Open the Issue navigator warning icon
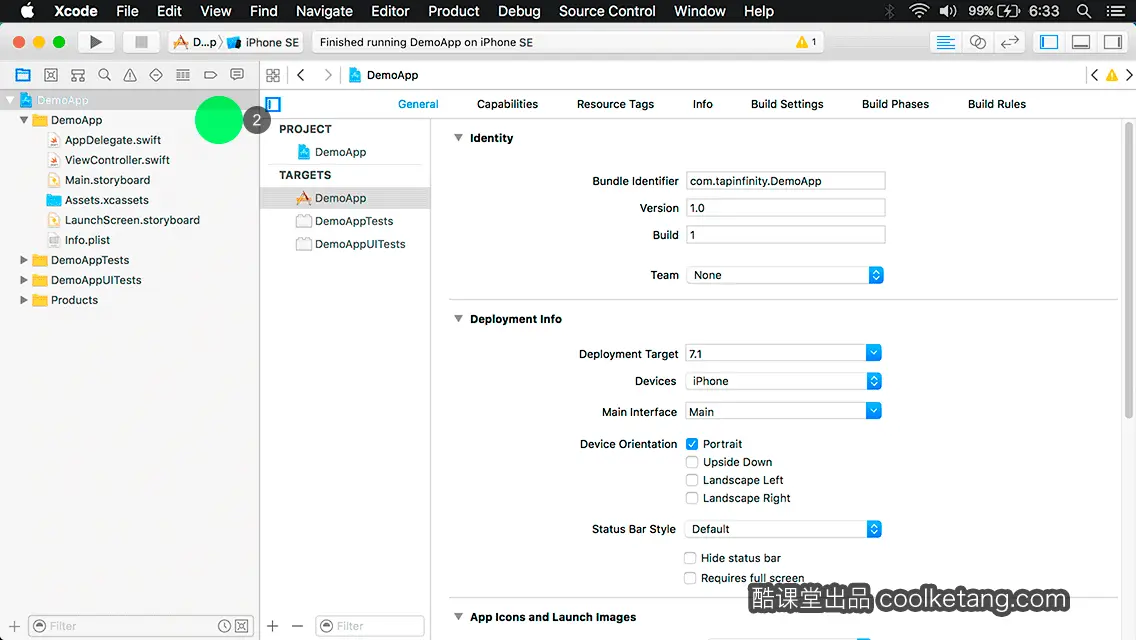The image size is (1136, 640). [130, 75]
